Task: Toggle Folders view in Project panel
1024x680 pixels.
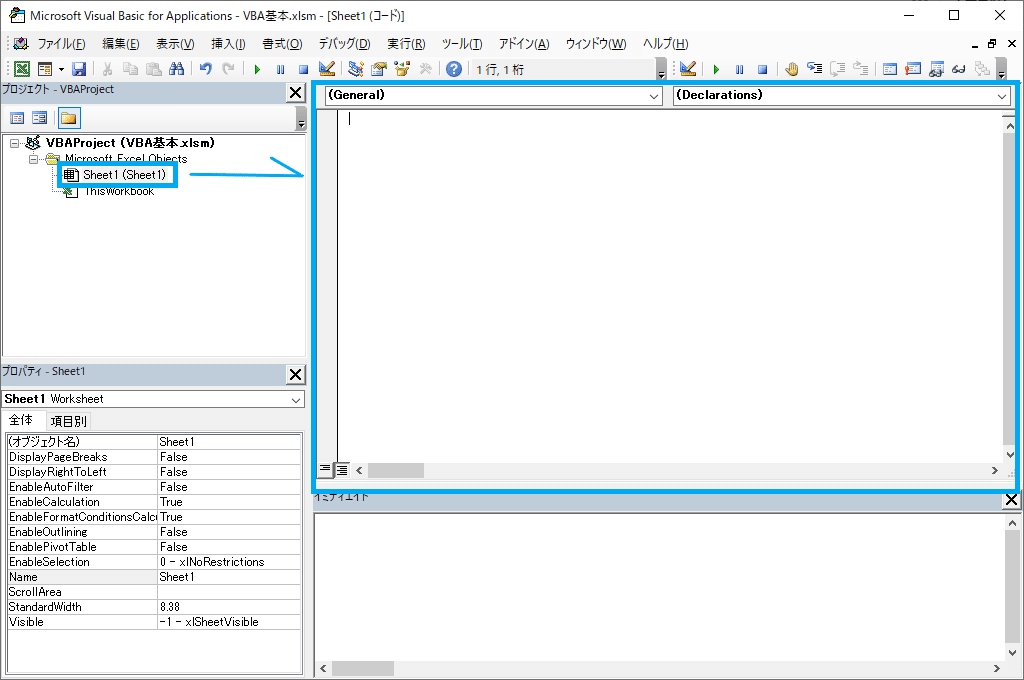Action: (x=69, y=118)
